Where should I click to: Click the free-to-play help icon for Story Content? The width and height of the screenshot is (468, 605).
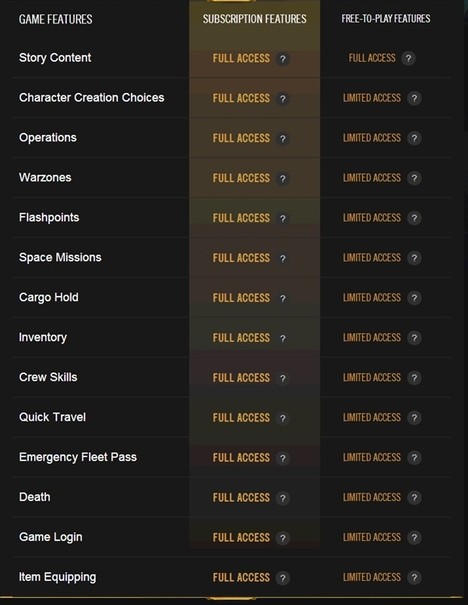tap(409, 58)
